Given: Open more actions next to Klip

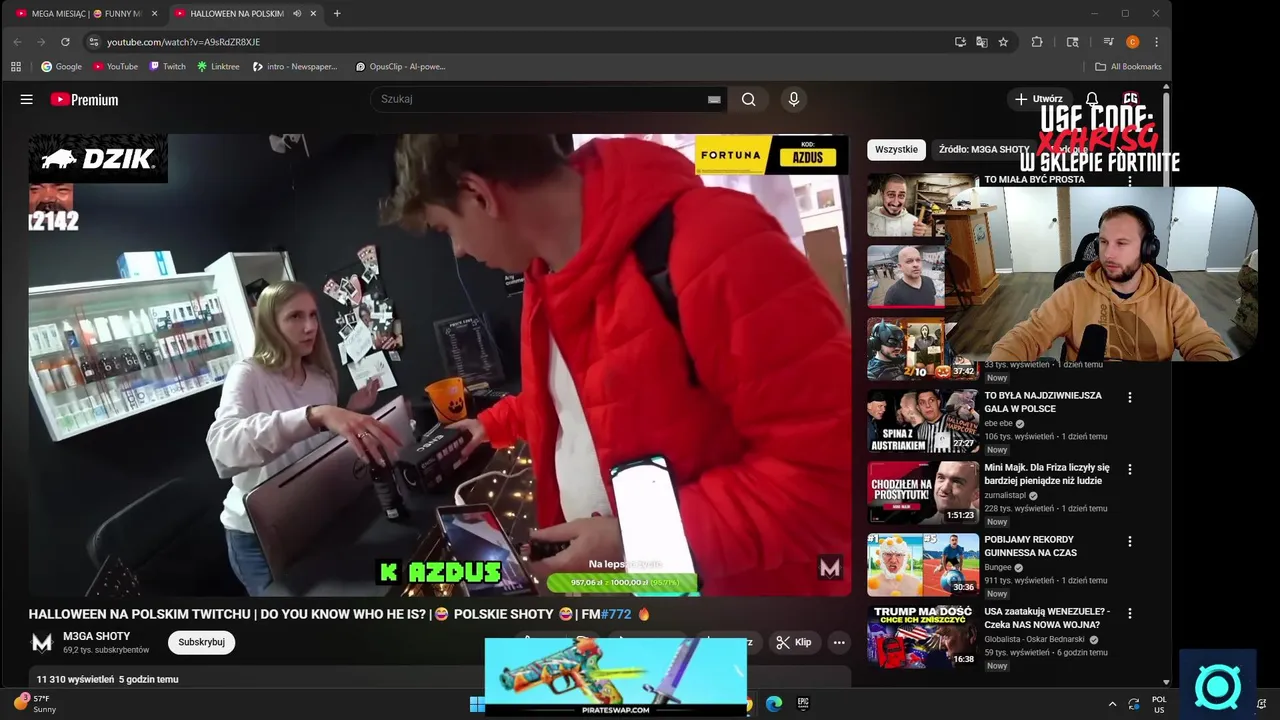Looking at the screenshot, I should [x=839, y=642].
